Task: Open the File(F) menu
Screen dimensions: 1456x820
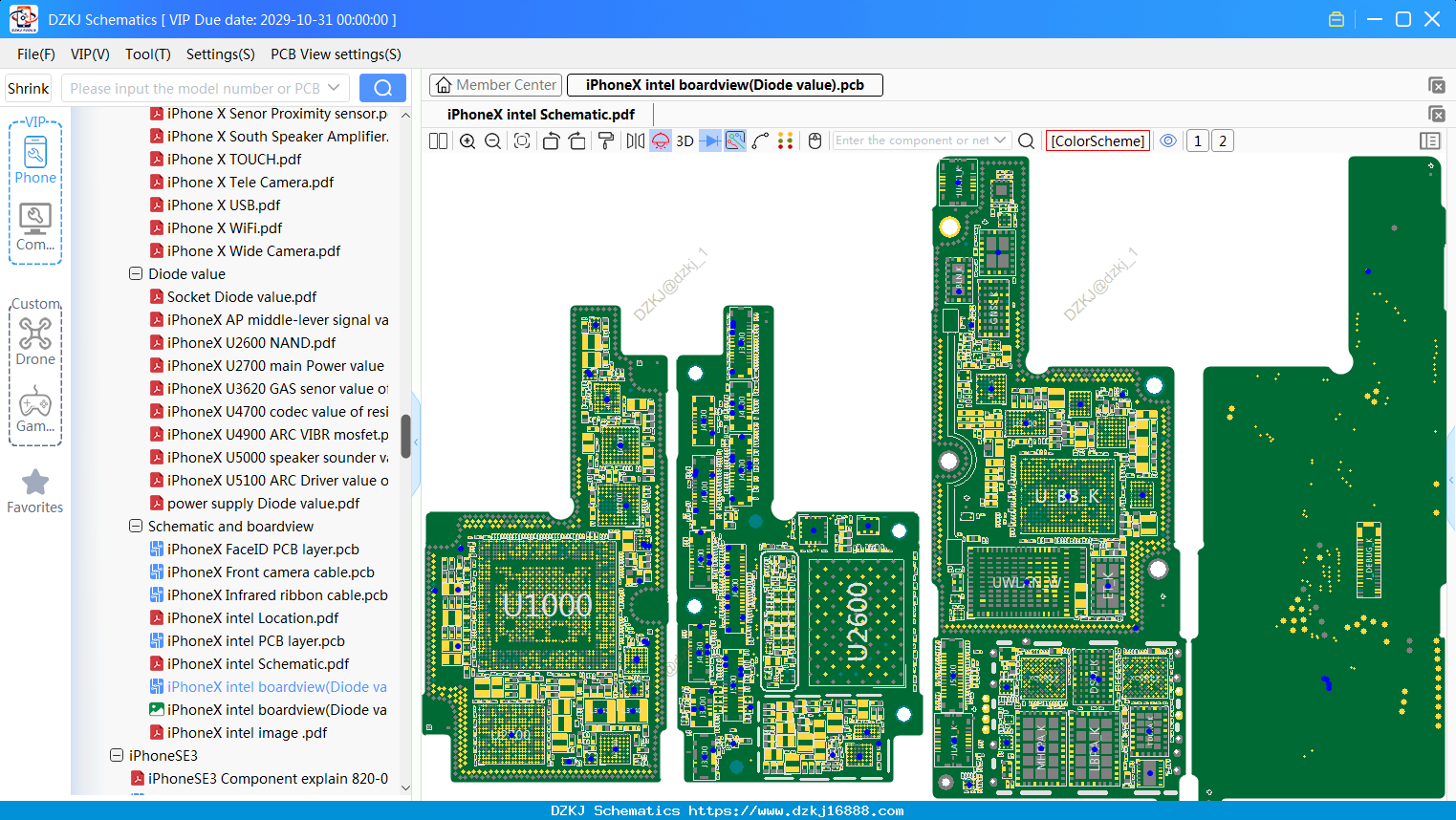Action: pos(36,54)
